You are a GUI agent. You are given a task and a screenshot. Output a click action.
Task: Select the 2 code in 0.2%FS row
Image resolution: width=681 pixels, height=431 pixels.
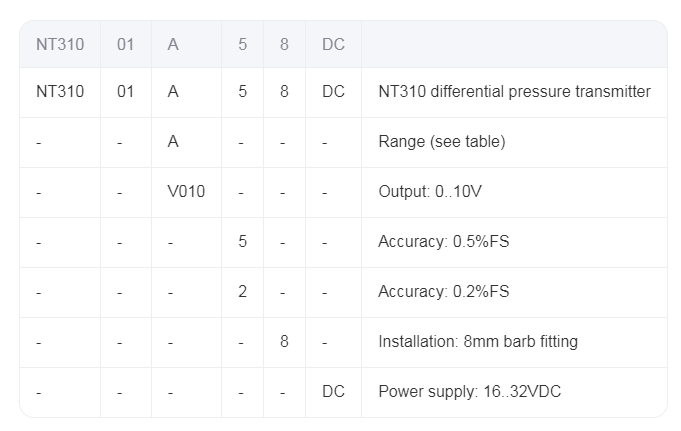coord(242,292)
